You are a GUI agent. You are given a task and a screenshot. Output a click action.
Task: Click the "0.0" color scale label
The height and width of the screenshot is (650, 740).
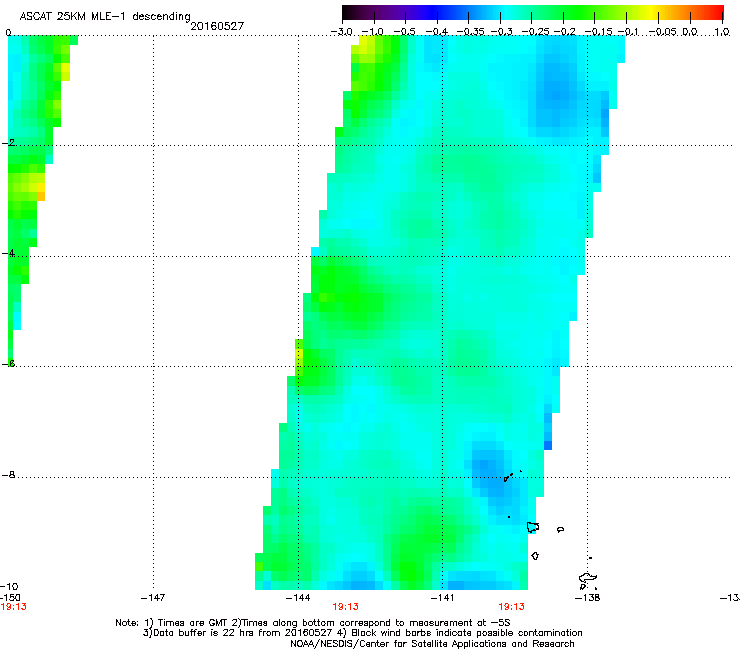coord(690,32)
